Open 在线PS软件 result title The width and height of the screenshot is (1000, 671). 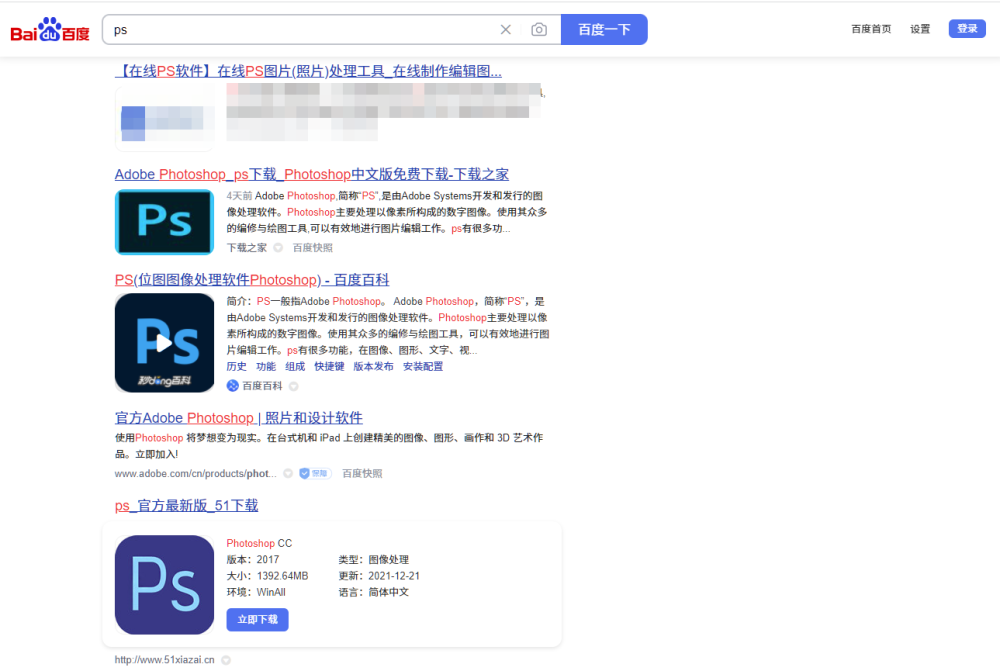pyautogui.click(x=308, y=71)
